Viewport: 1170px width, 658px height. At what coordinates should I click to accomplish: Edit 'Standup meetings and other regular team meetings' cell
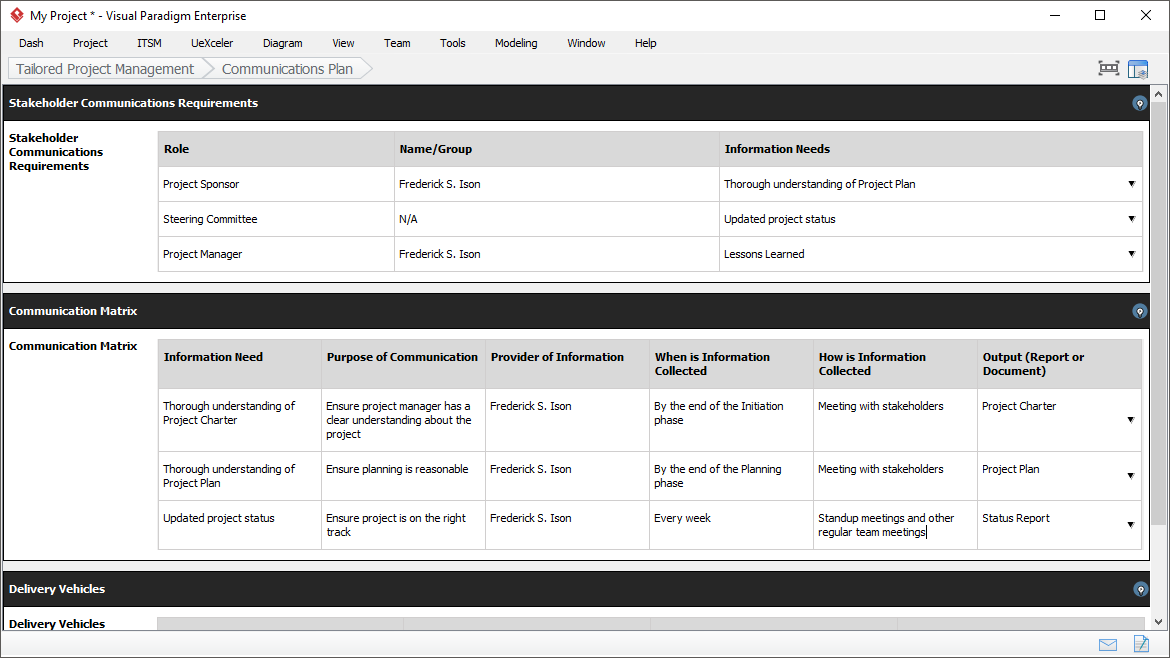pyautogui.click(x=895, y=525)
